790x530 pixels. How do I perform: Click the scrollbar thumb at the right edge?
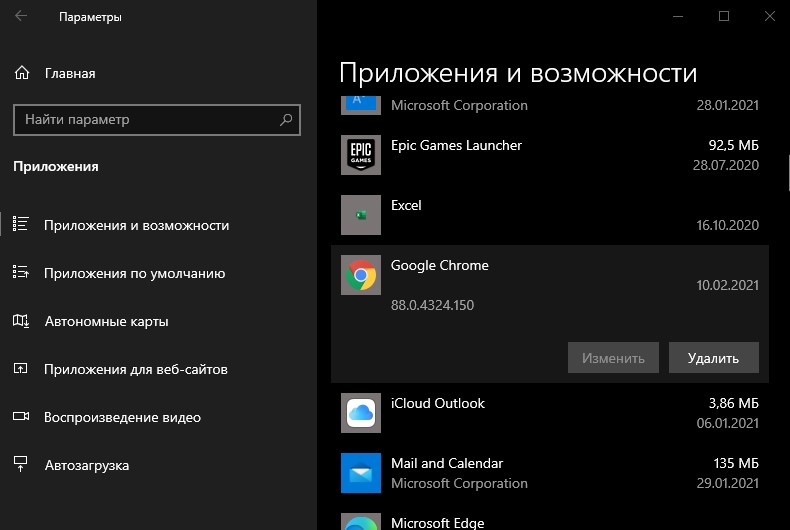(x=788, y=173)
